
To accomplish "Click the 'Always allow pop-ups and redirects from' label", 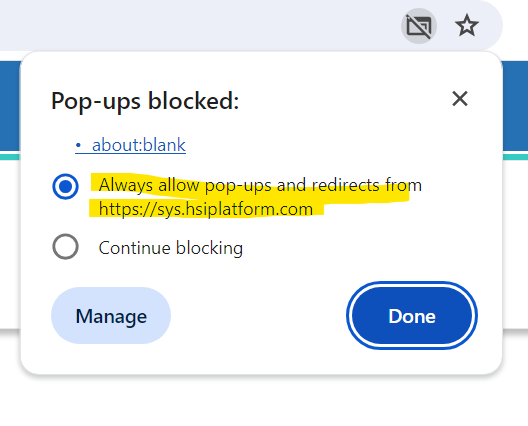I will (x=260, y=185).
